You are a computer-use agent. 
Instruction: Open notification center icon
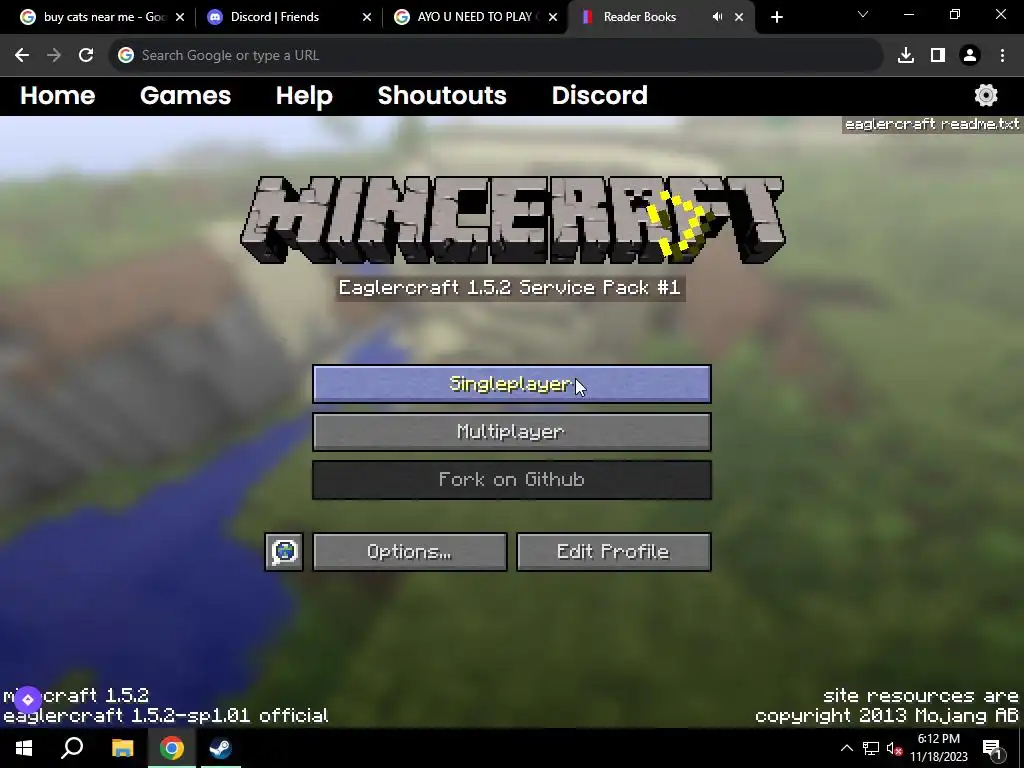coord(992,748)
